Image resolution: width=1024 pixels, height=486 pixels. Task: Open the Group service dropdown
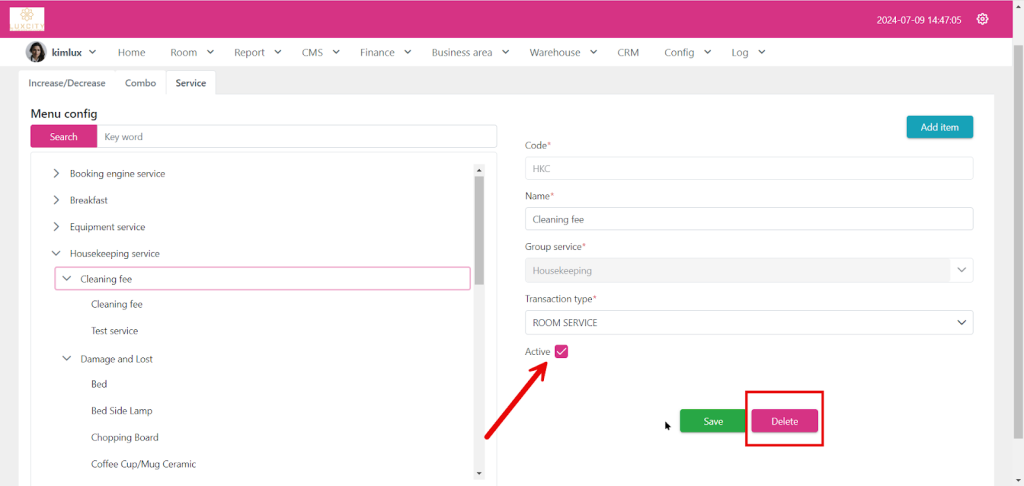pyautogui.click(x=748, y=270)
